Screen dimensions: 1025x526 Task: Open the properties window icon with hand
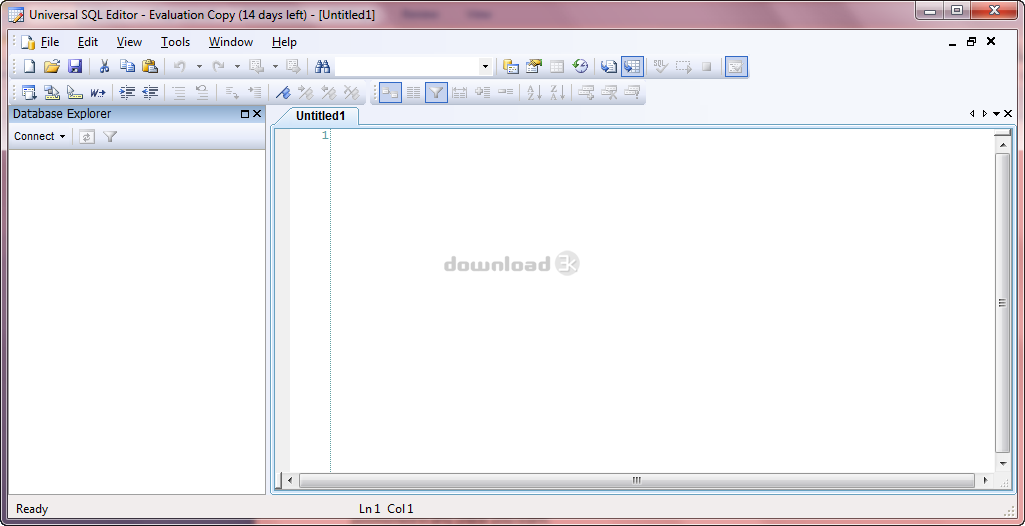(x=534, y=66)
